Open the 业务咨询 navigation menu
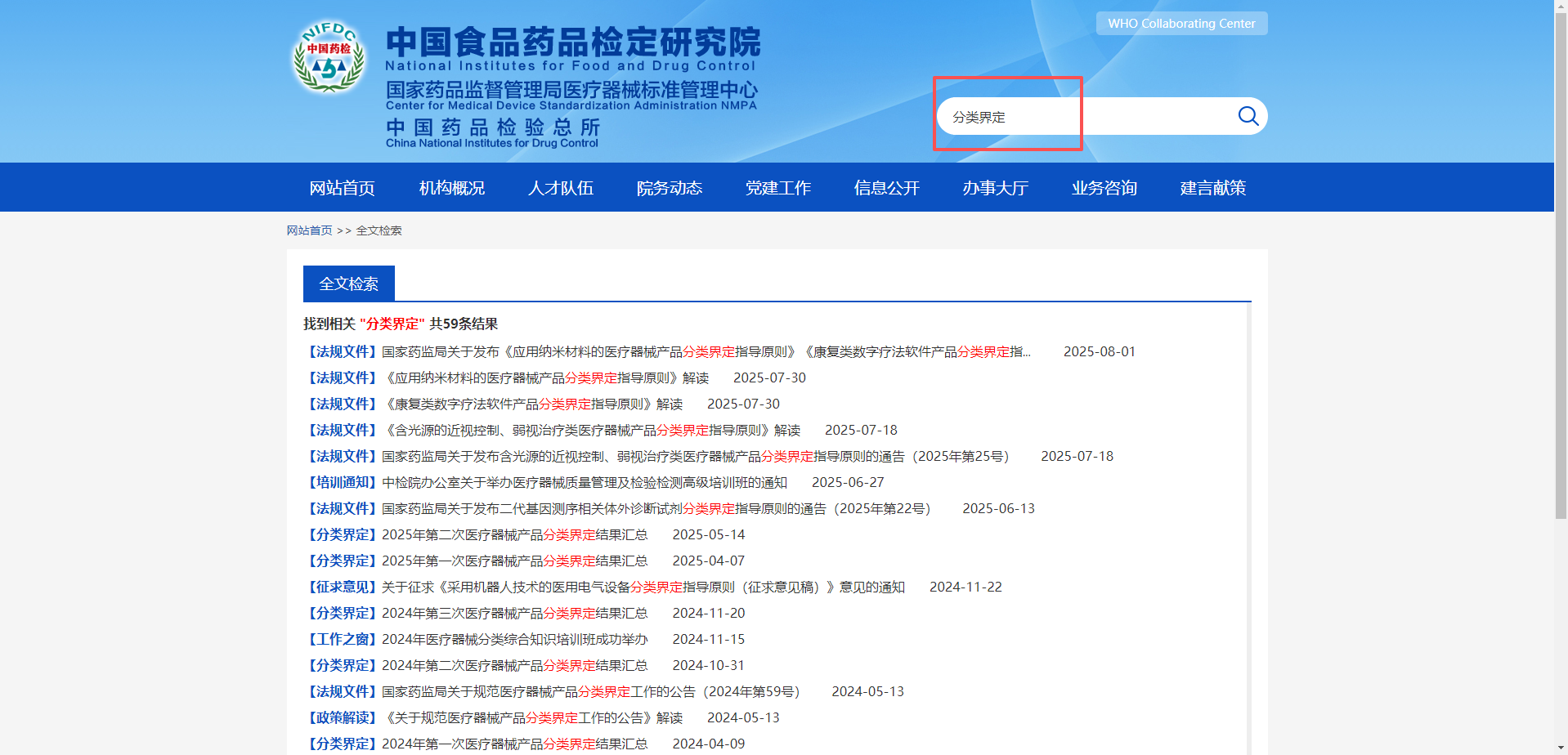 click(x=1104, y=188)
